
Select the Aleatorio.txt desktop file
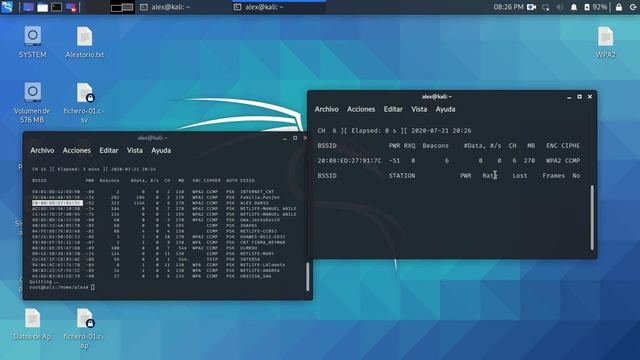click(x=84, y=42)
